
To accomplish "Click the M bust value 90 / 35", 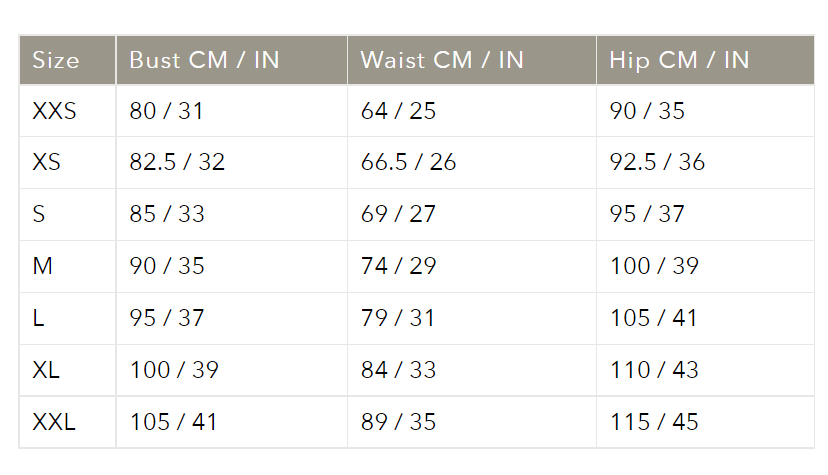I will [x=167, y=266].
